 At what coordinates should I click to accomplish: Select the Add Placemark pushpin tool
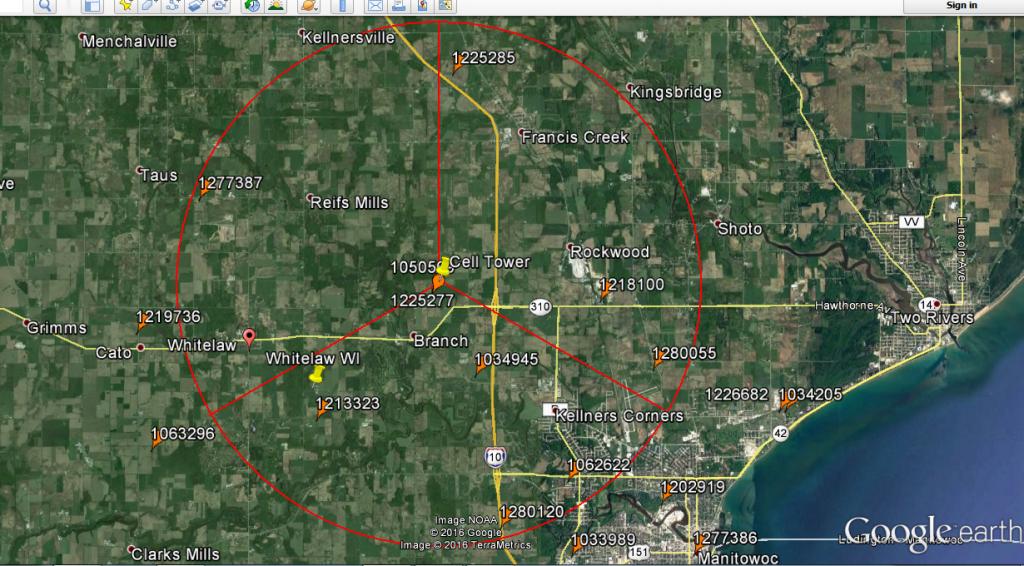[x=125, y=5]
